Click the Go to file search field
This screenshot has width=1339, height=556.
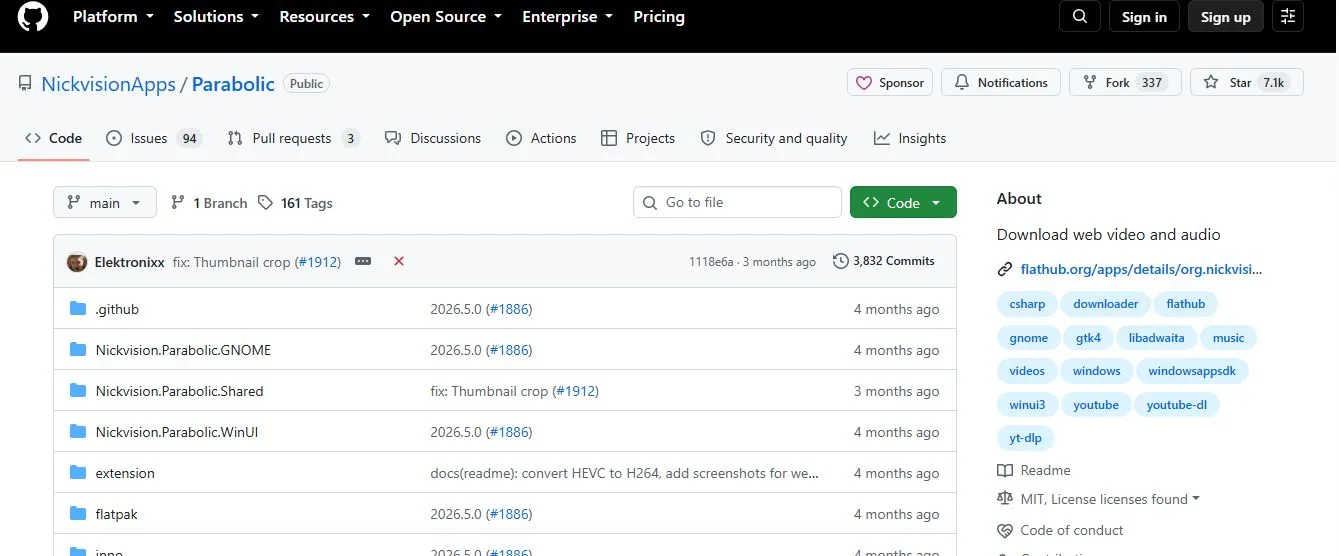coord(737,202)
